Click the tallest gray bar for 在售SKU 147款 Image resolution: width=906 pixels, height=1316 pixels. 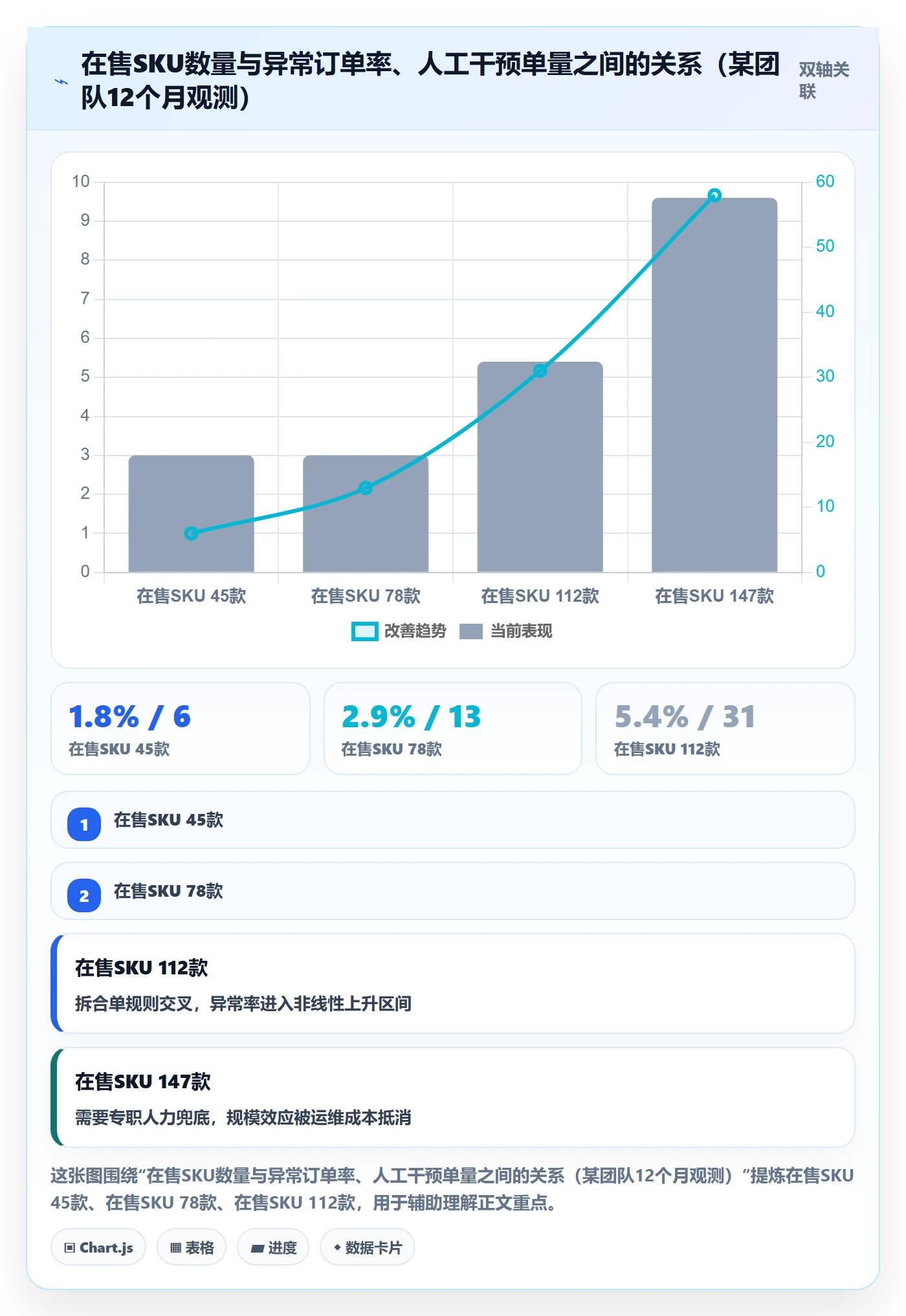tap(714, 385)
